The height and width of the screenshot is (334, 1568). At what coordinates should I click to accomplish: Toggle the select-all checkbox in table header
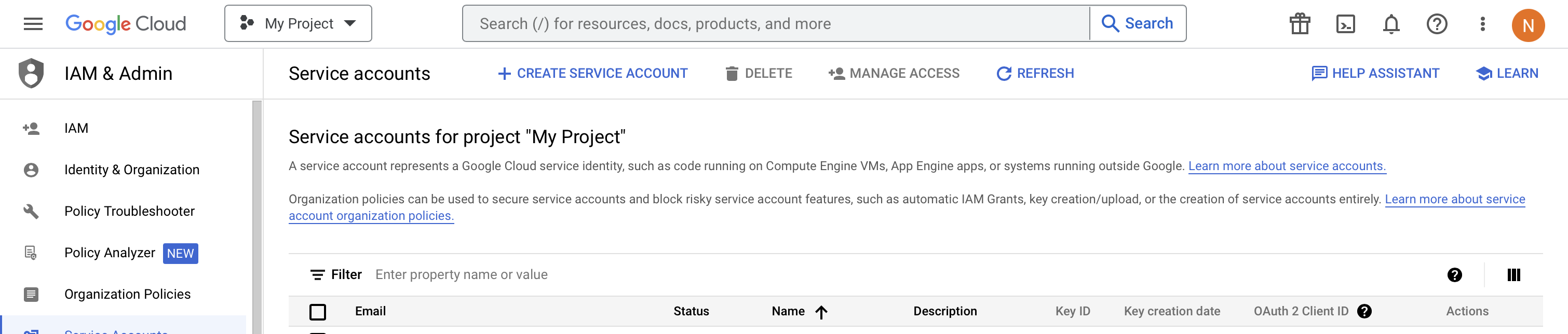tap(318, 312)
